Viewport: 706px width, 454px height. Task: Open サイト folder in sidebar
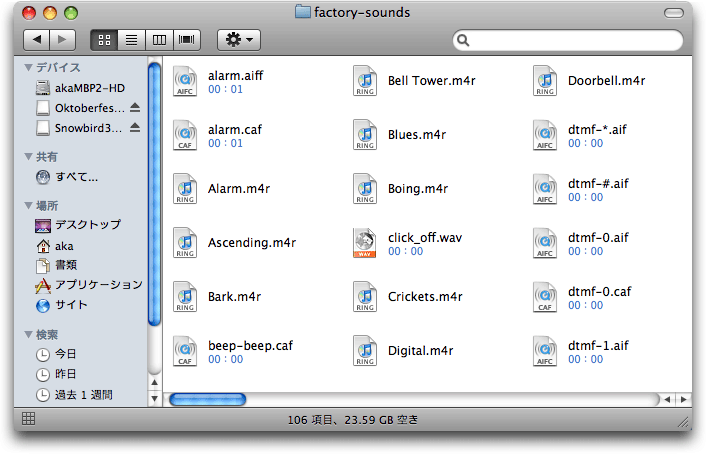61,305
